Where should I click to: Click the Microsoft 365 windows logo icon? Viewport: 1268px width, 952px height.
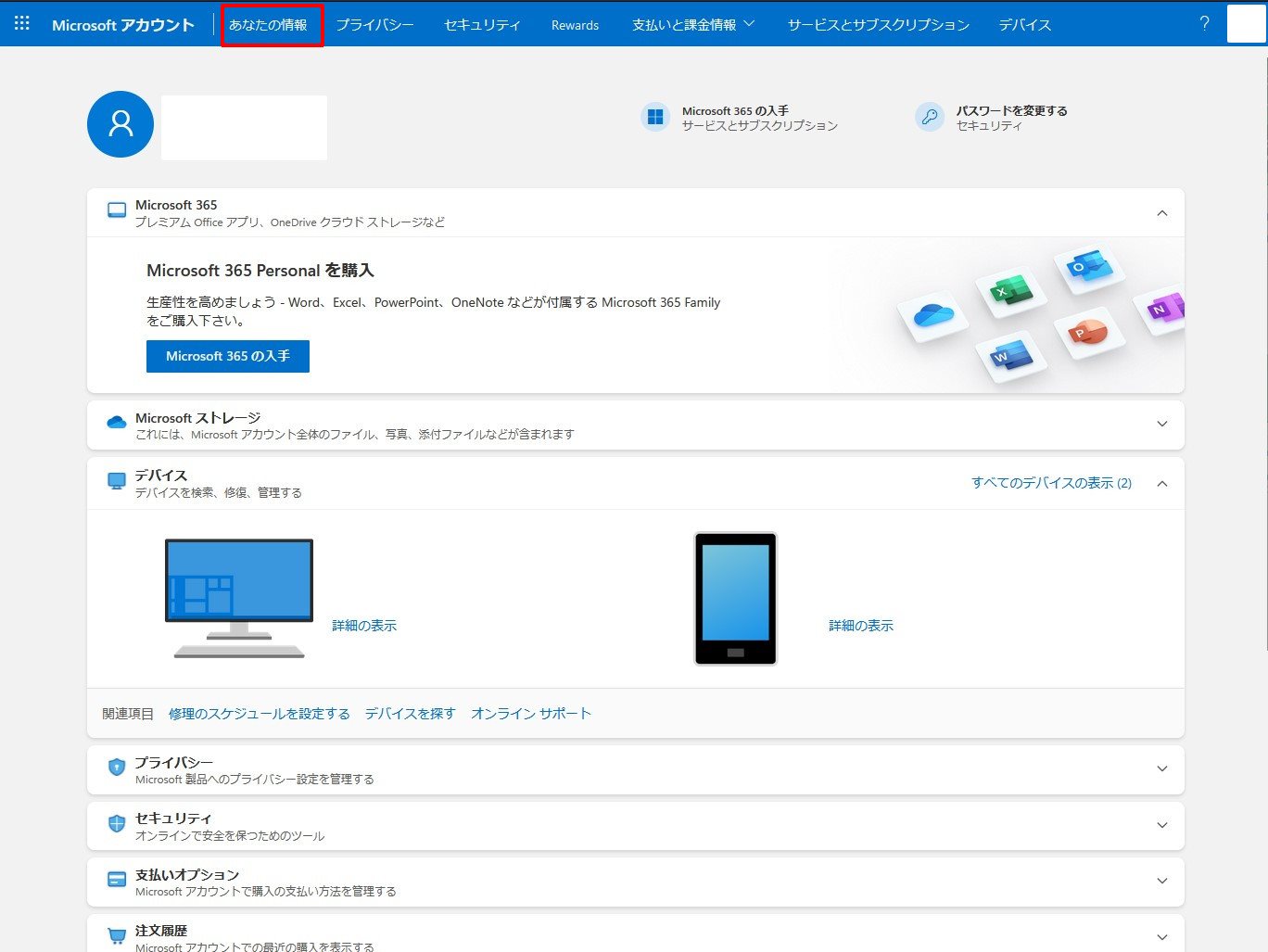coord(655,117)
